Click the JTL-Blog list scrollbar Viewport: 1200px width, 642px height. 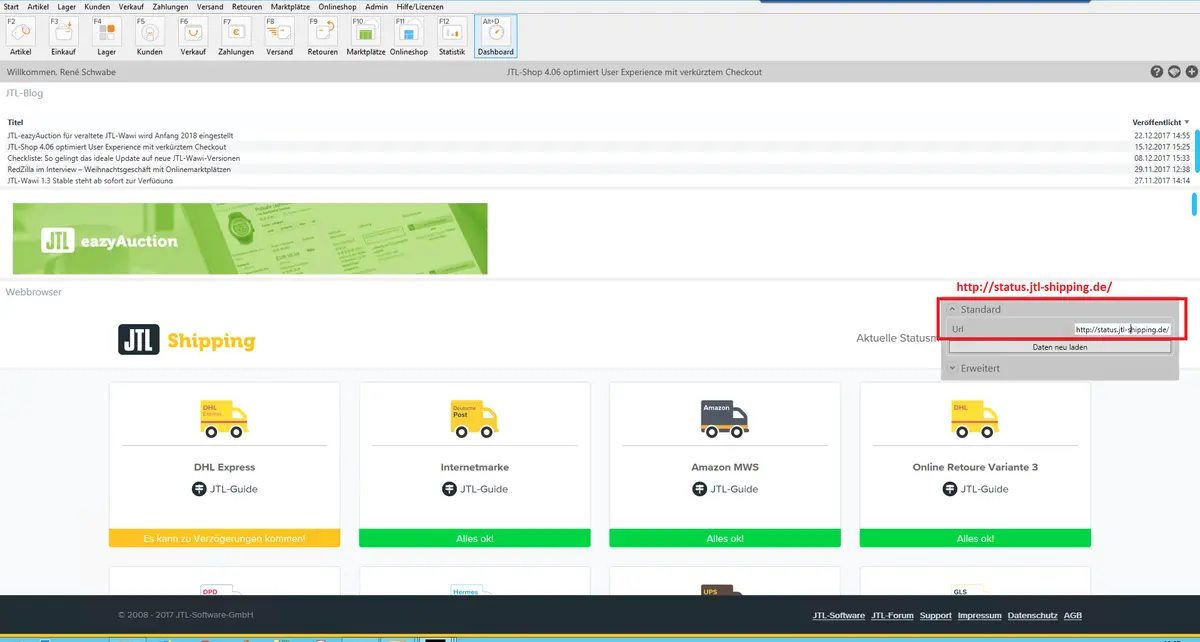tap(1195, 150)
